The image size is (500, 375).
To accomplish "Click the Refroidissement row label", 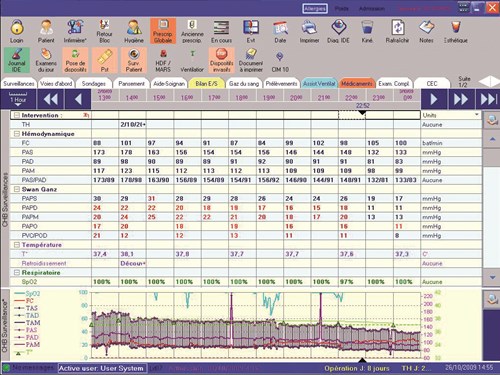I will [44, 263].
